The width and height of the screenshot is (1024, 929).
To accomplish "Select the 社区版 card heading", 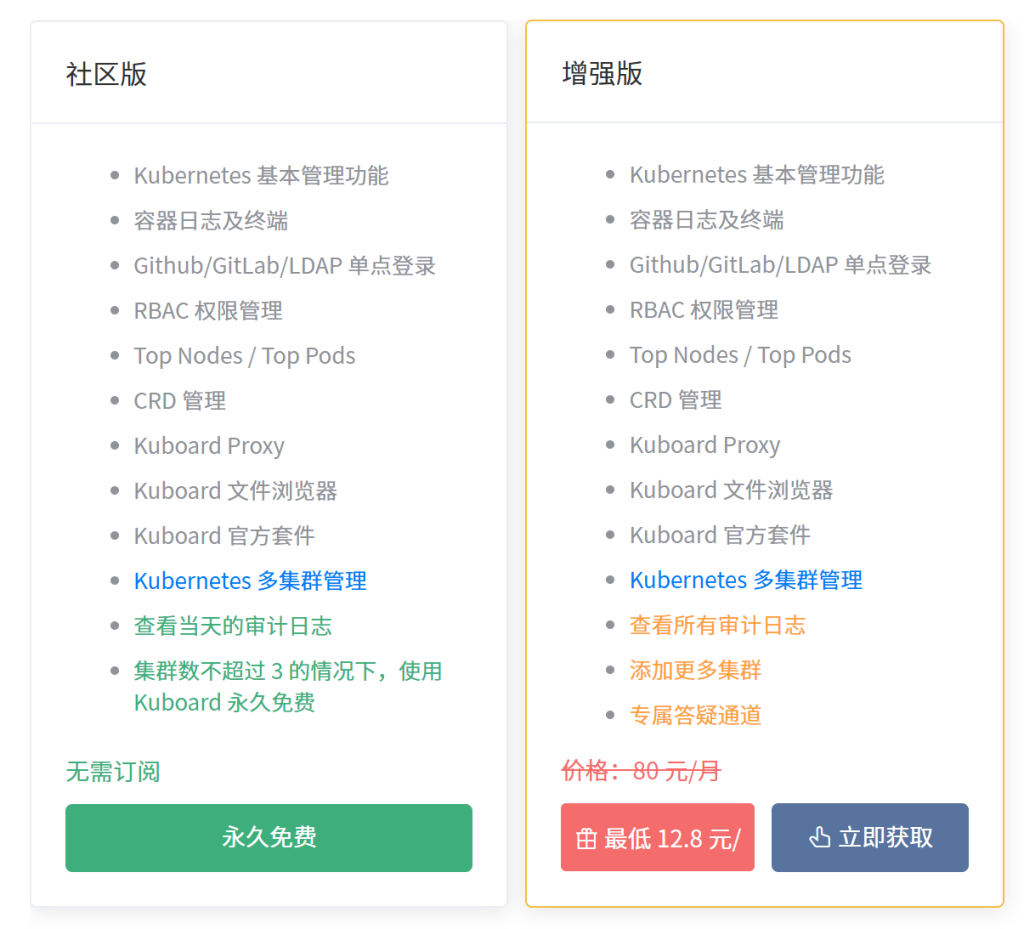I will coord(107,74).
